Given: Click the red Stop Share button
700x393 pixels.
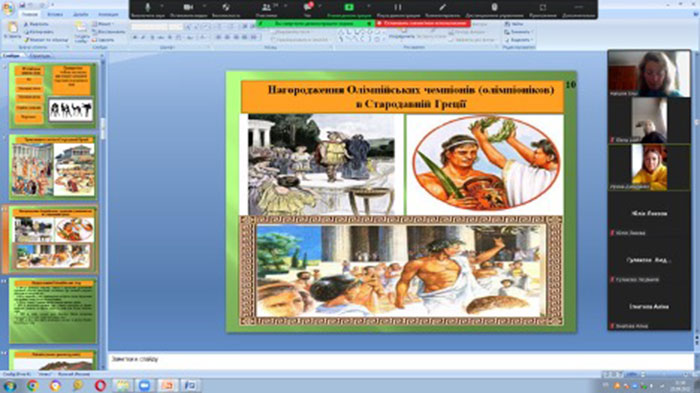Looking at the screenshot, I should click(x=423, y=23).
